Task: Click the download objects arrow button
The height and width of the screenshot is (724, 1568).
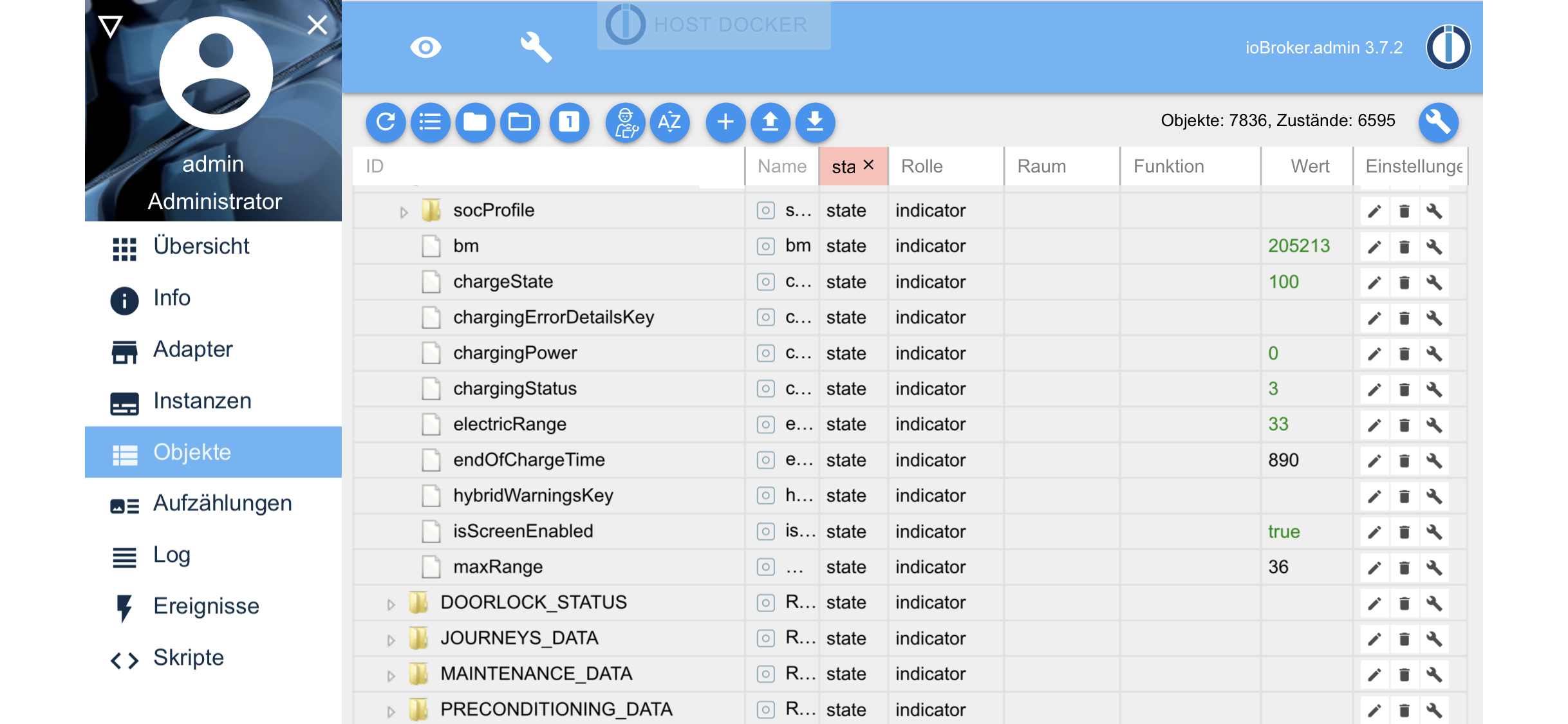Action: (x=815, y=122)
